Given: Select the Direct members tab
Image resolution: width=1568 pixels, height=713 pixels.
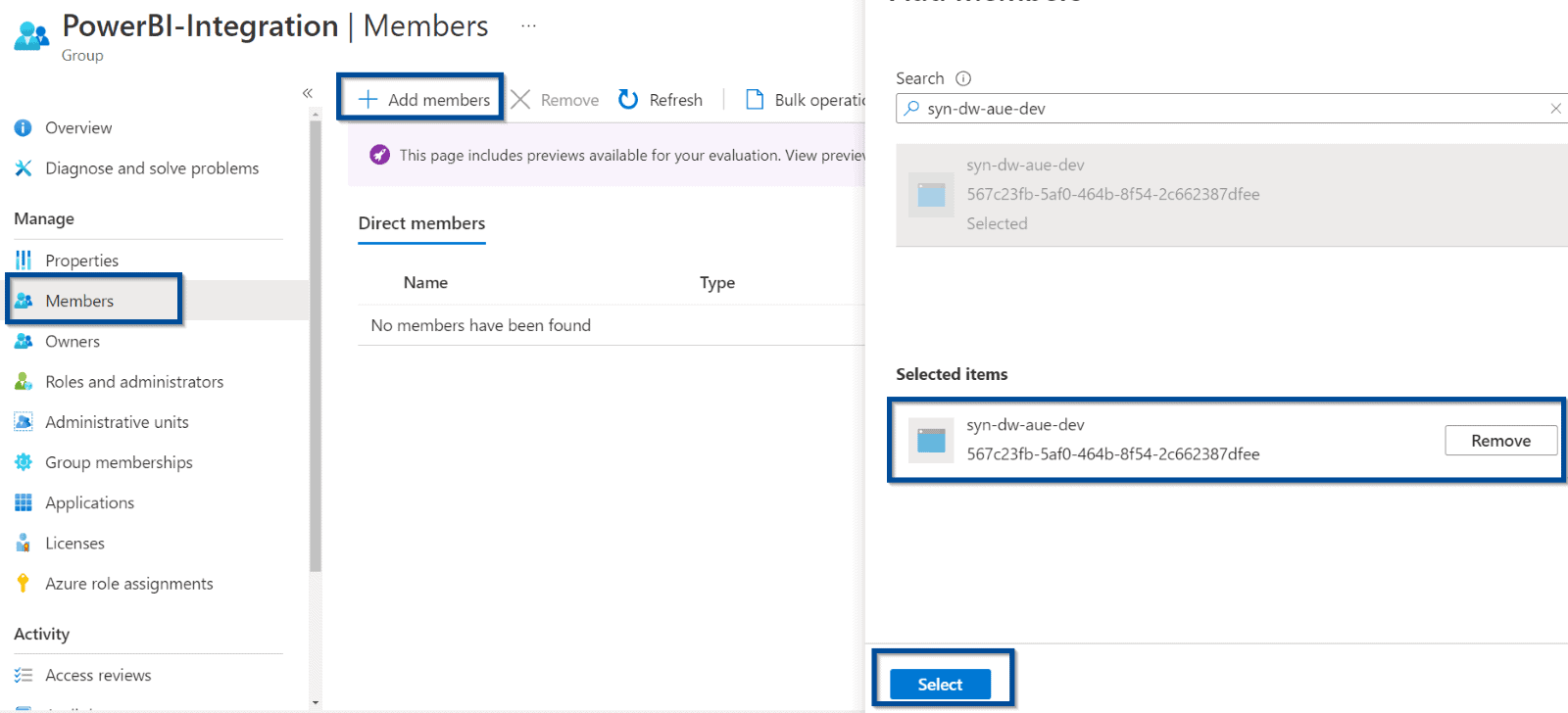Looking at the screenshot, I should pos(421,223).
